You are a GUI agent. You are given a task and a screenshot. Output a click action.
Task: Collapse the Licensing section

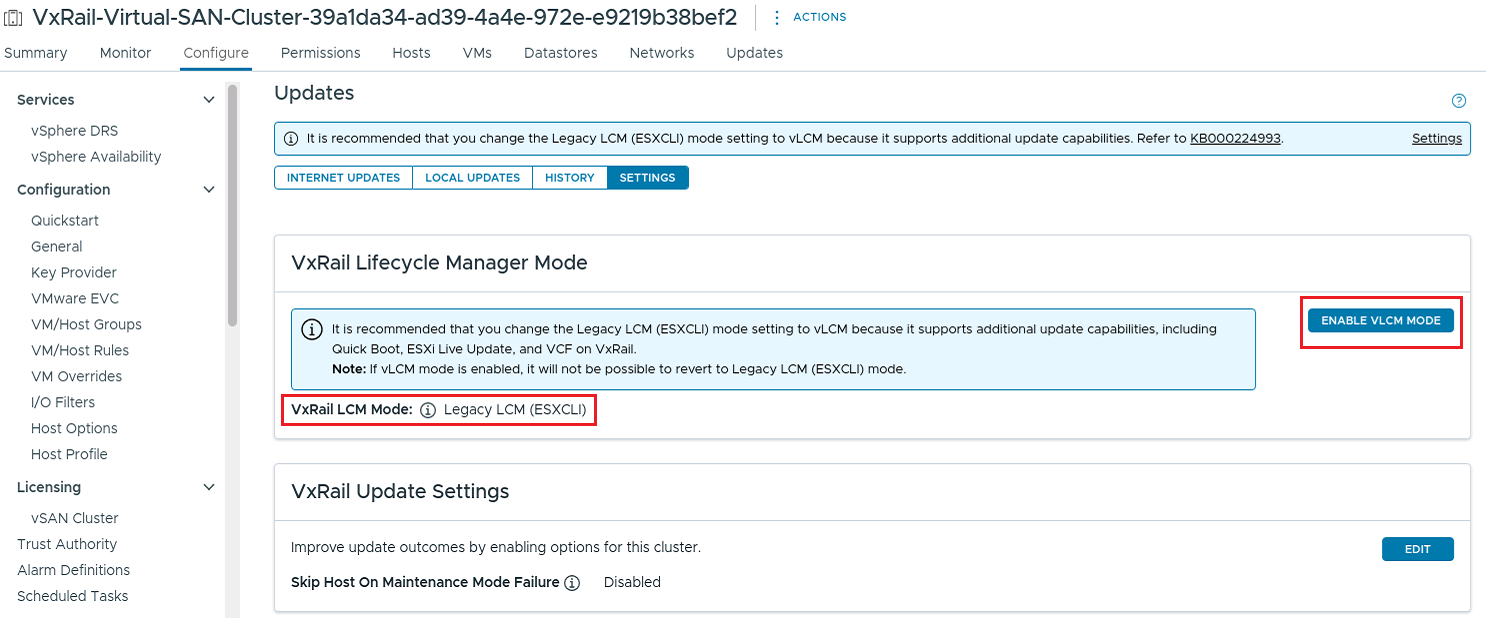coord(209,487)
